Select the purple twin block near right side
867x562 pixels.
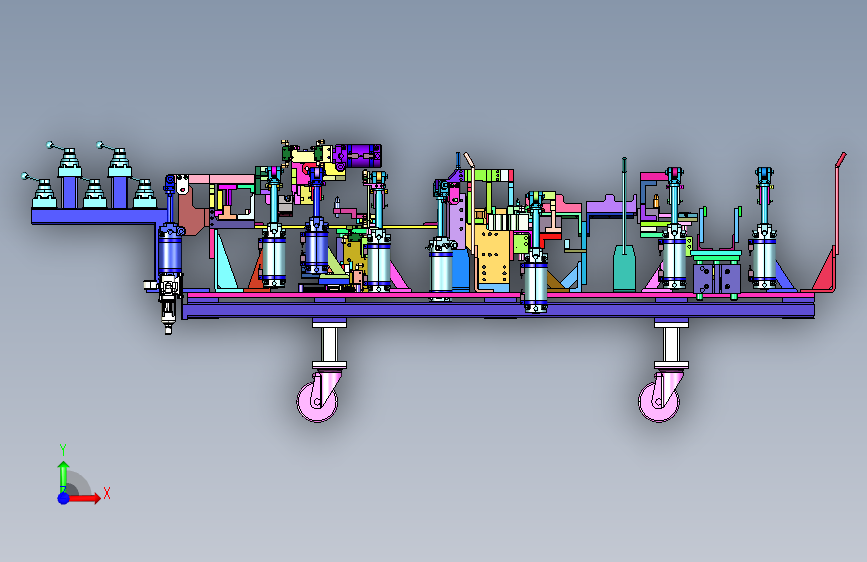[x=717, y=278]
